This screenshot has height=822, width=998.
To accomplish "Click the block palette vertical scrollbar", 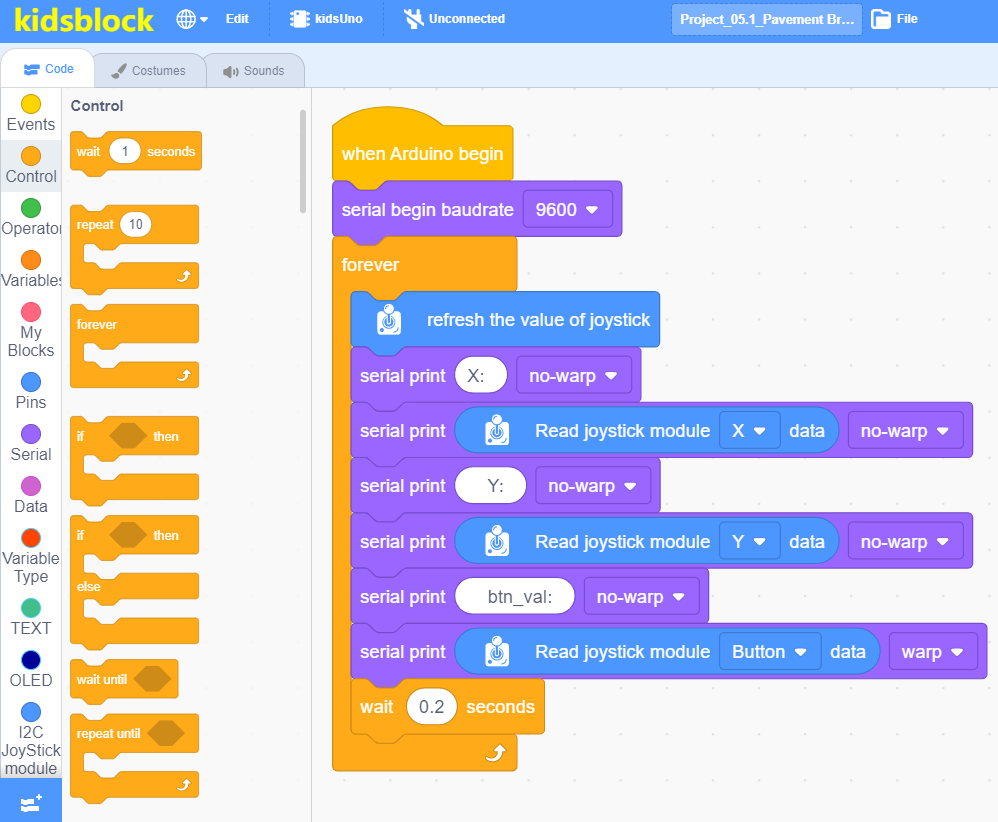I will 303,162.
